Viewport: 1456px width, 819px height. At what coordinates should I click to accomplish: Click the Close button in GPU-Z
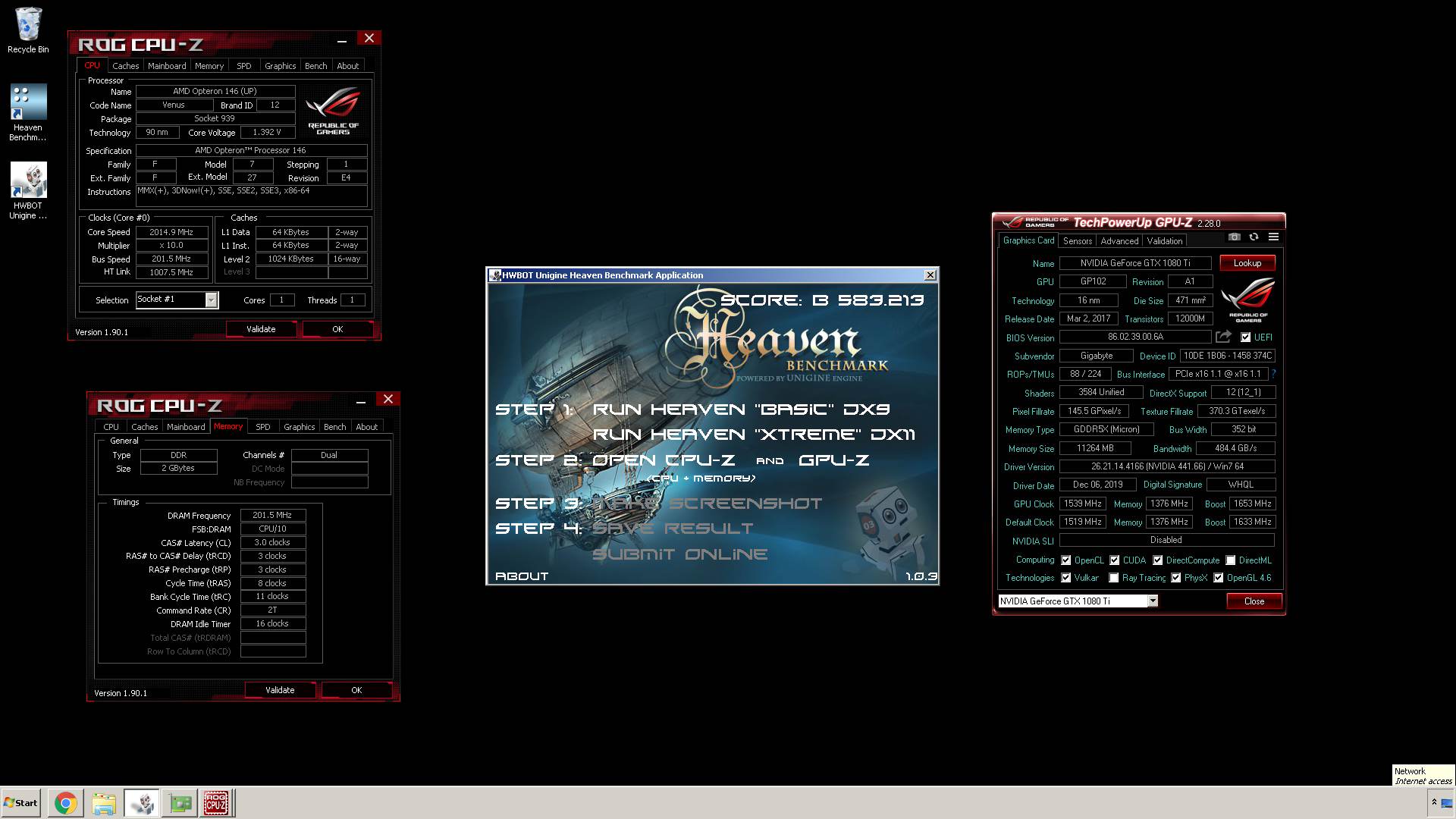(1254, 601)
